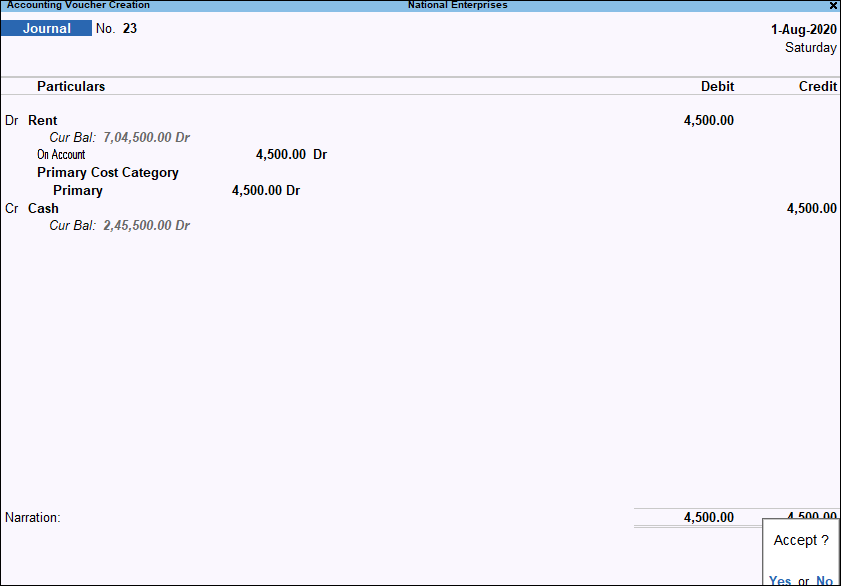
Task: Click the Credit column header
Action: [x=817, y=86]
